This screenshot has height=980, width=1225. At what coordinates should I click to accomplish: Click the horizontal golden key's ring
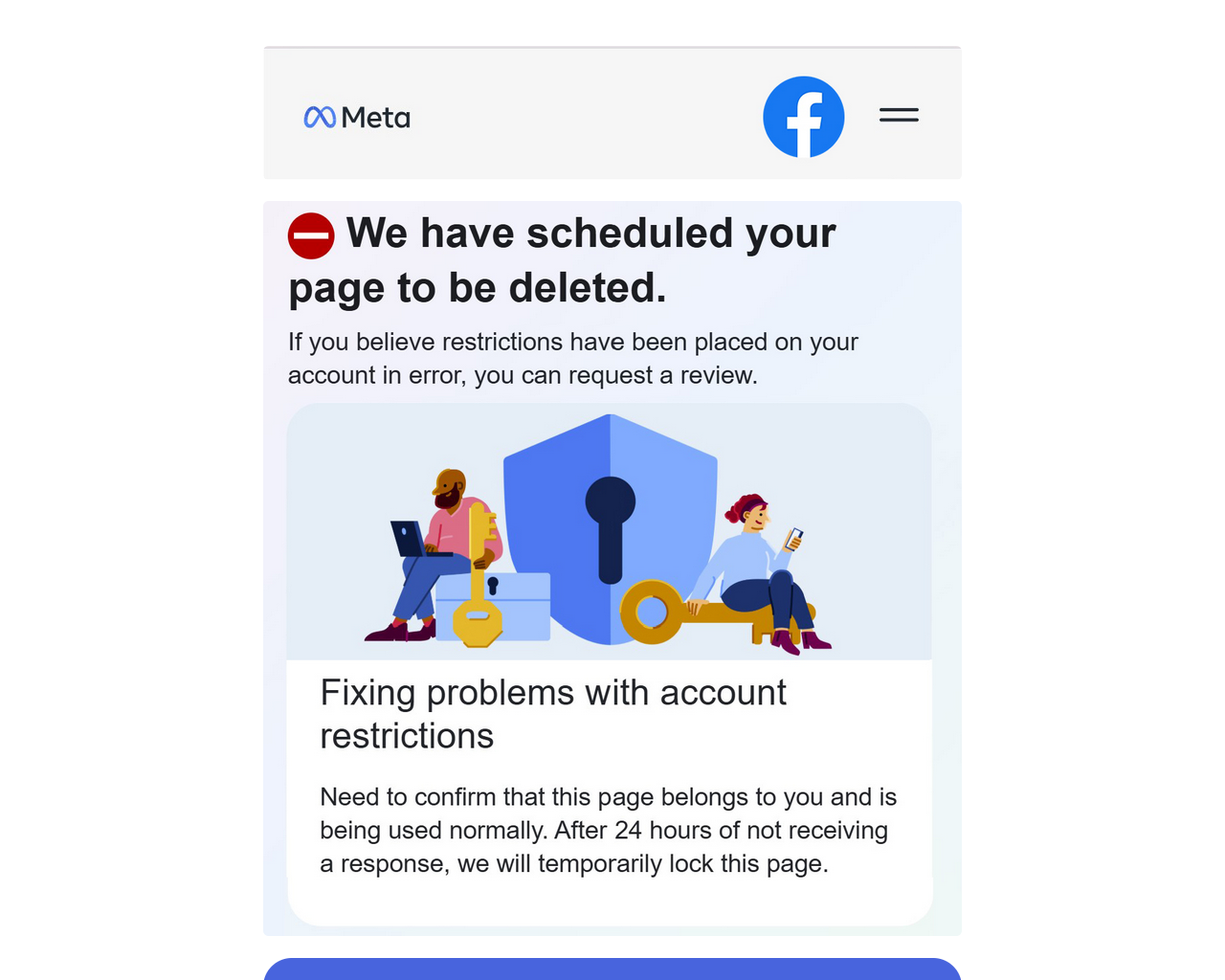pos(652,612)
